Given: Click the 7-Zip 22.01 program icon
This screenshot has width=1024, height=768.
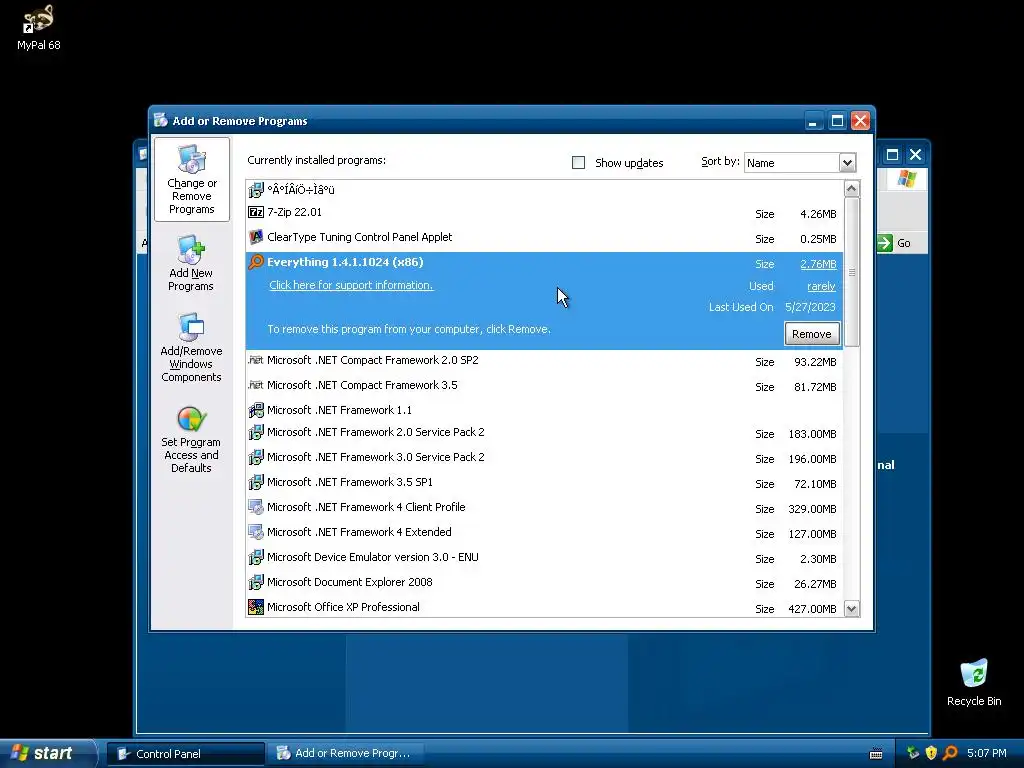Looking at the screenshot, I should [256, 212].
